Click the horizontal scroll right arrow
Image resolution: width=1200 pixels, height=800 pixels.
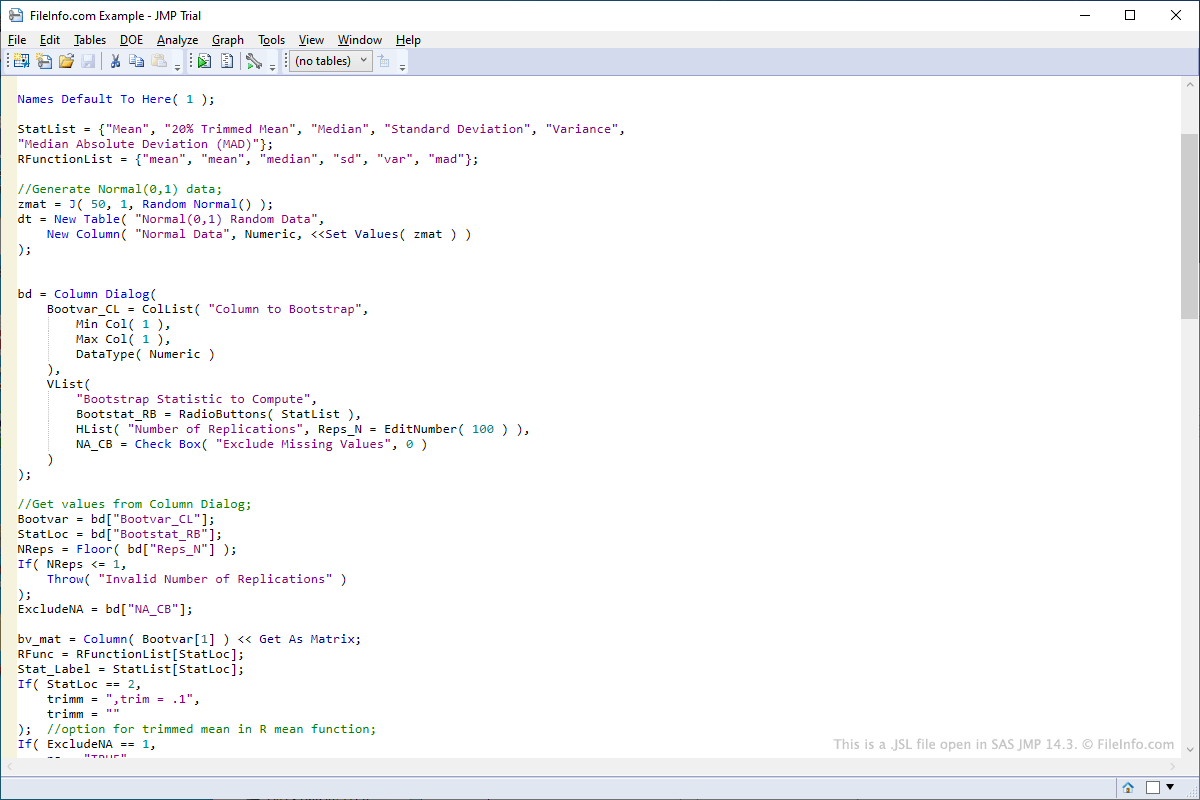point(1172,767)
